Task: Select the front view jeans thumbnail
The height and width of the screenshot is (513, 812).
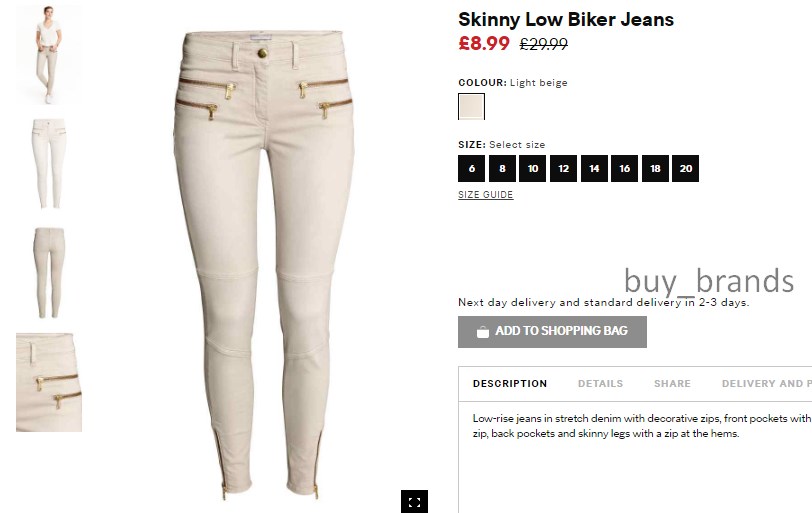Action: pos(49,164)
